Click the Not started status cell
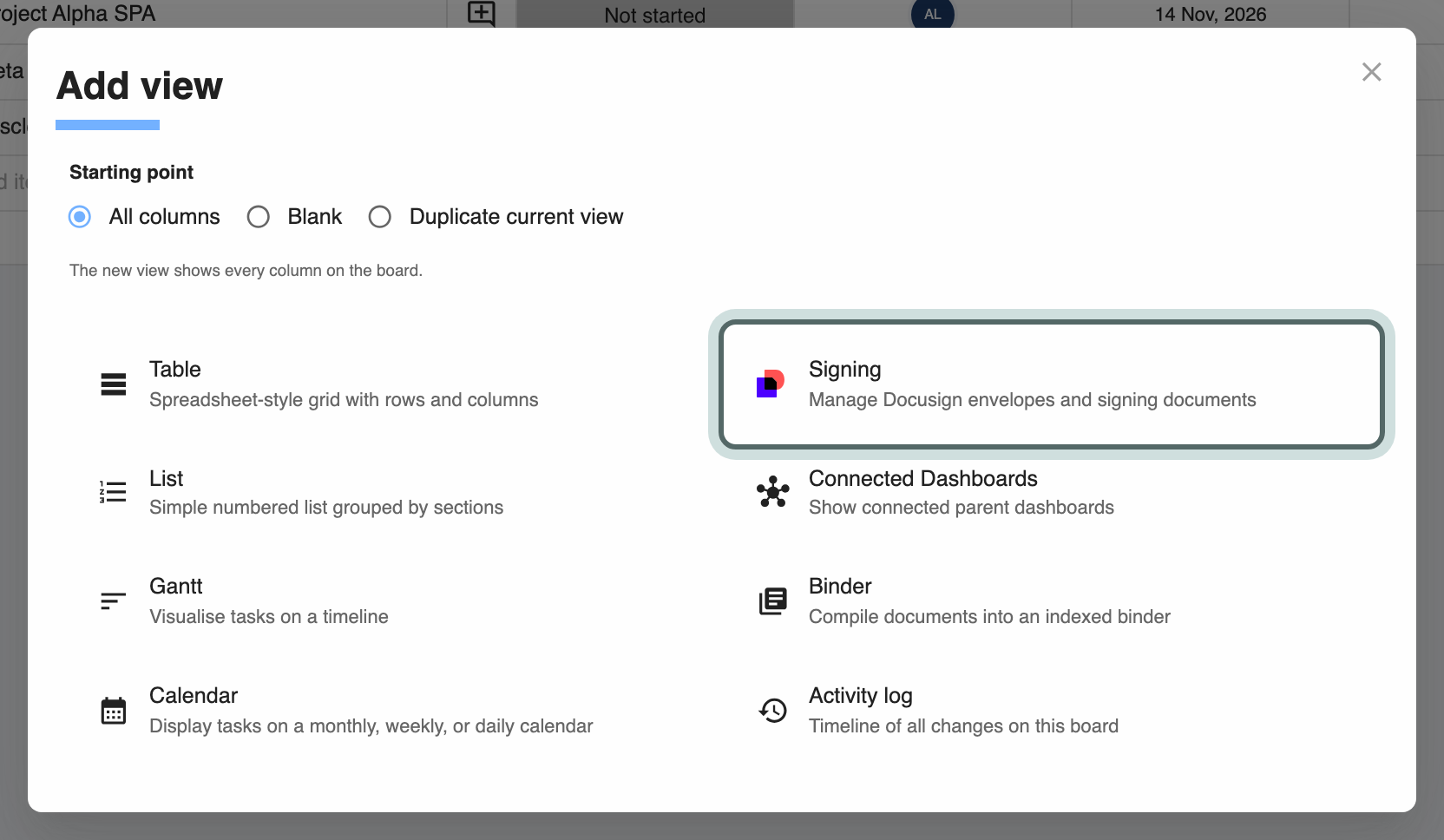This screenshot has height=840, width=1444. [655, 15]
